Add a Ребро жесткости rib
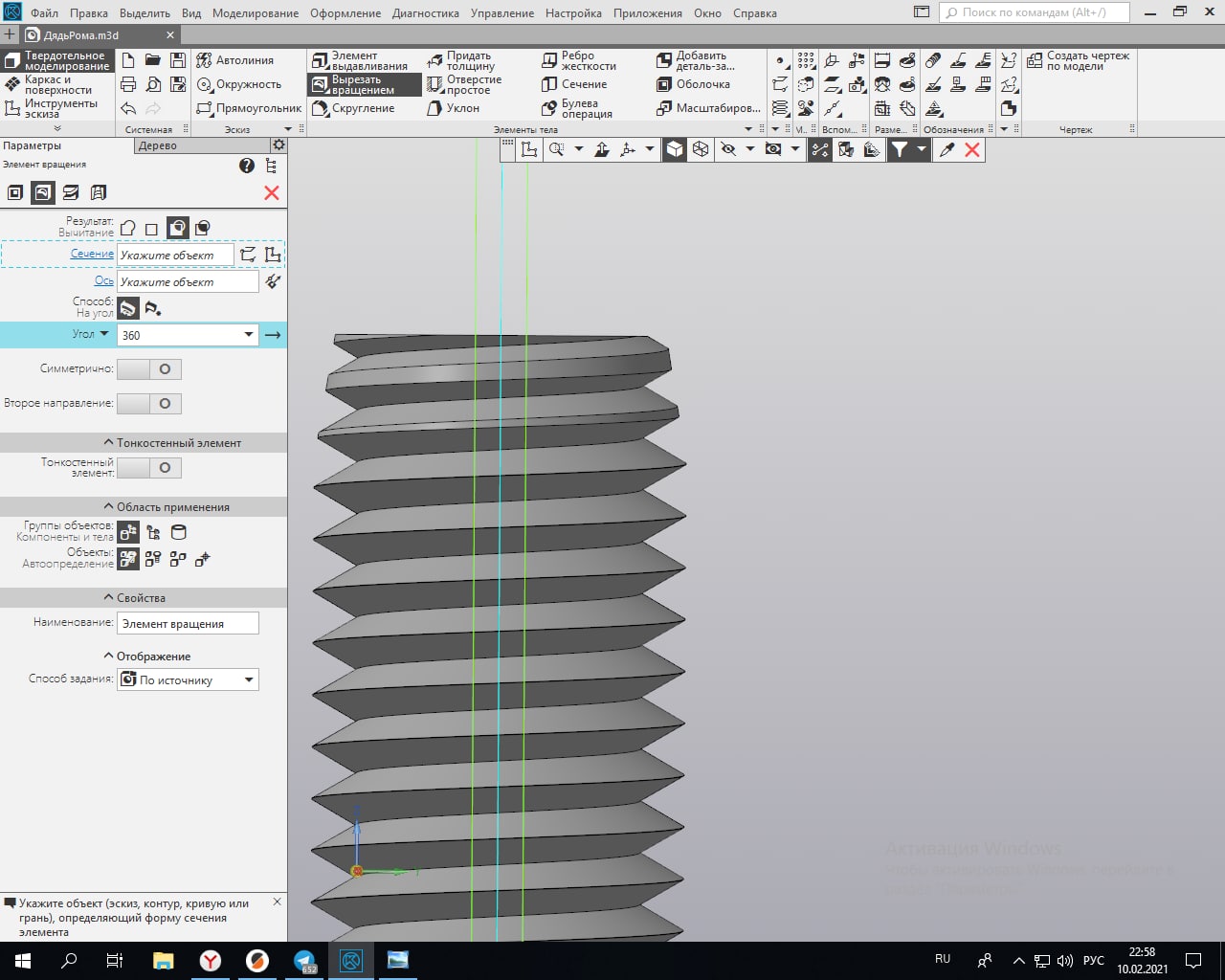 579,60
